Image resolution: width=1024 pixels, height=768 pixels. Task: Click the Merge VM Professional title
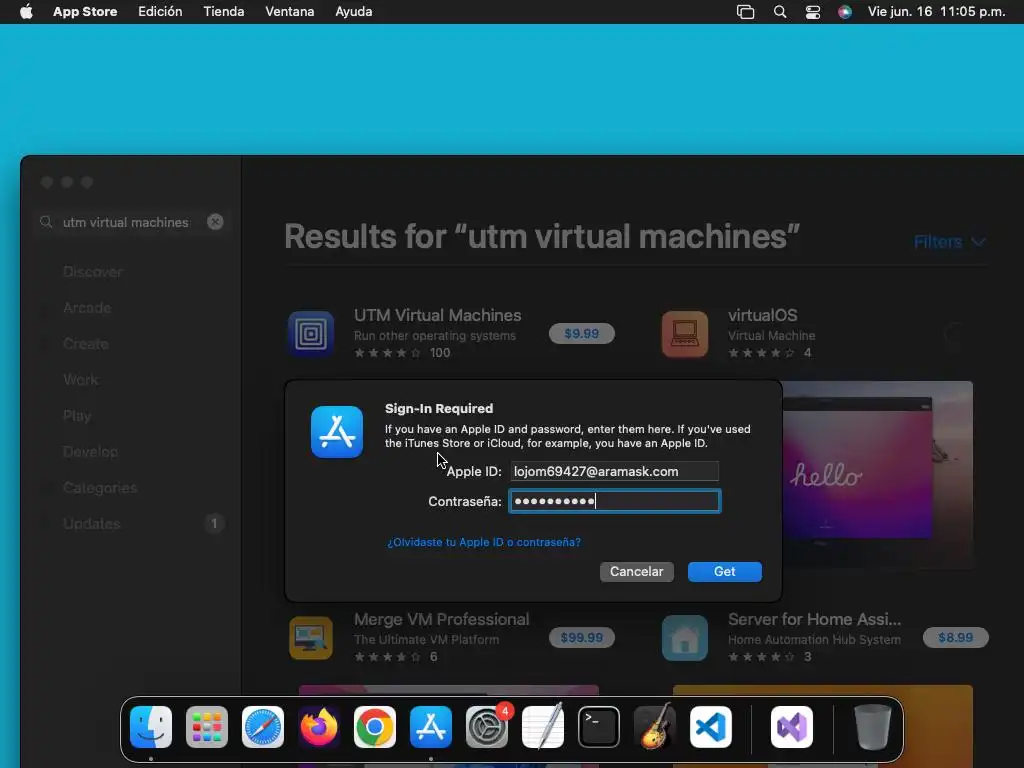coord(441,620)
